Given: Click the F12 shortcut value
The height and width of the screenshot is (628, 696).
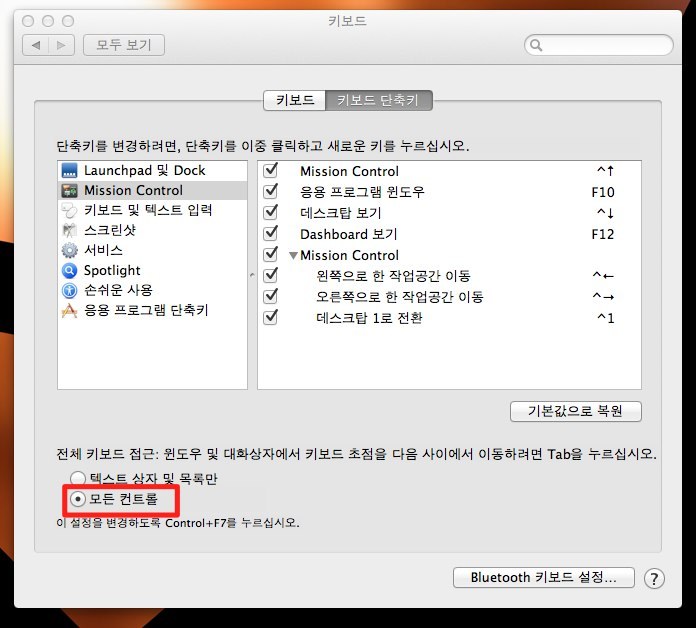Looking at the screenshot, I should coord(603,234).
